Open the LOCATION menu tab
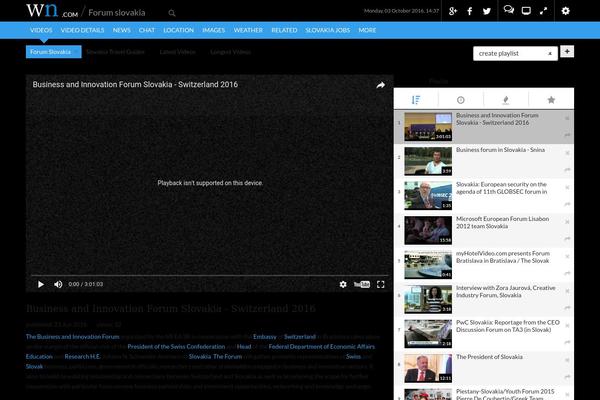The height and width of the screenshot is (400, 600). click(x=179, y=30)
